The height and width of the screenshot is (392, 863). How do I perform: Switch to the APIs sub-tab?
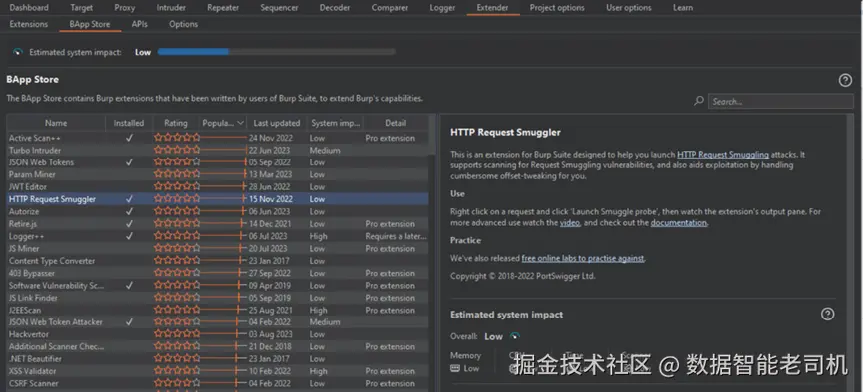[139, 24]
